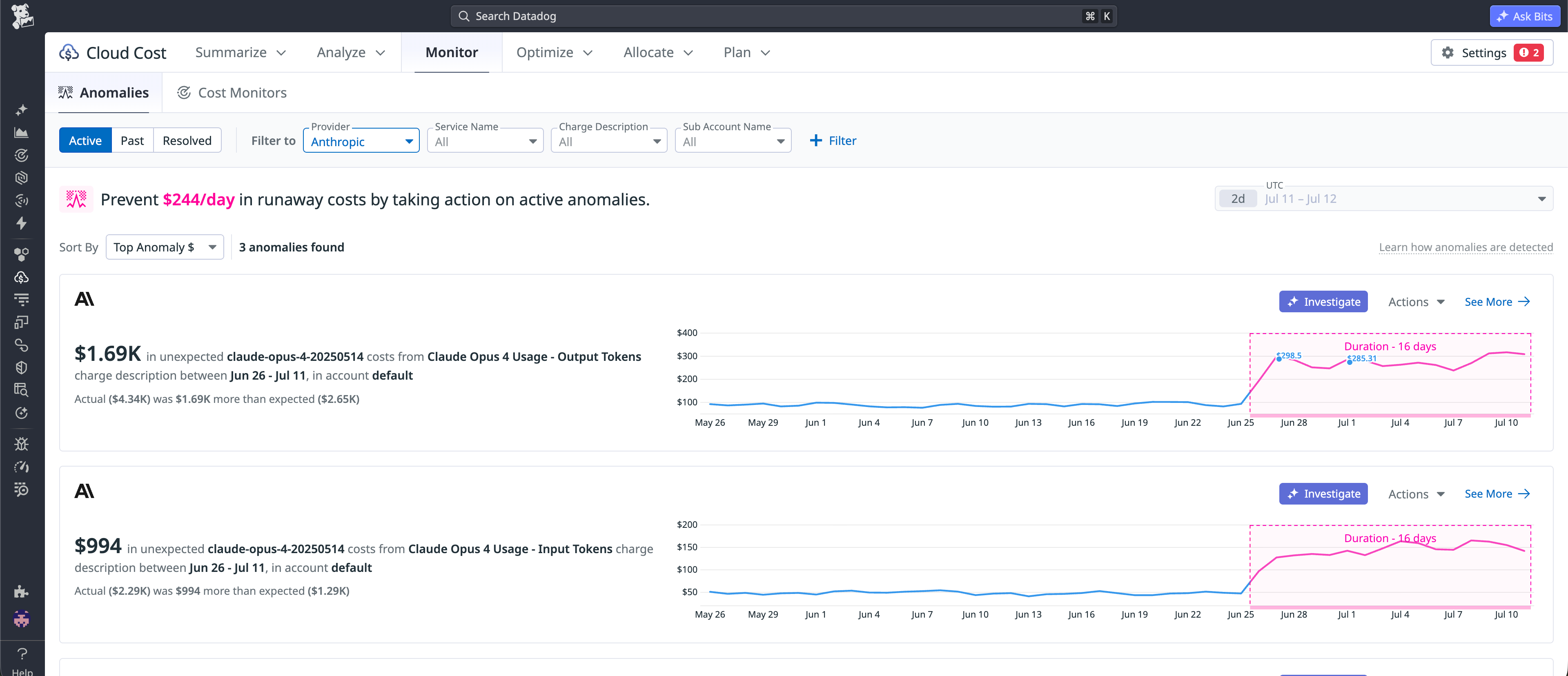
Task: Select the Active anomalies filter
Action: coord(85,140)
